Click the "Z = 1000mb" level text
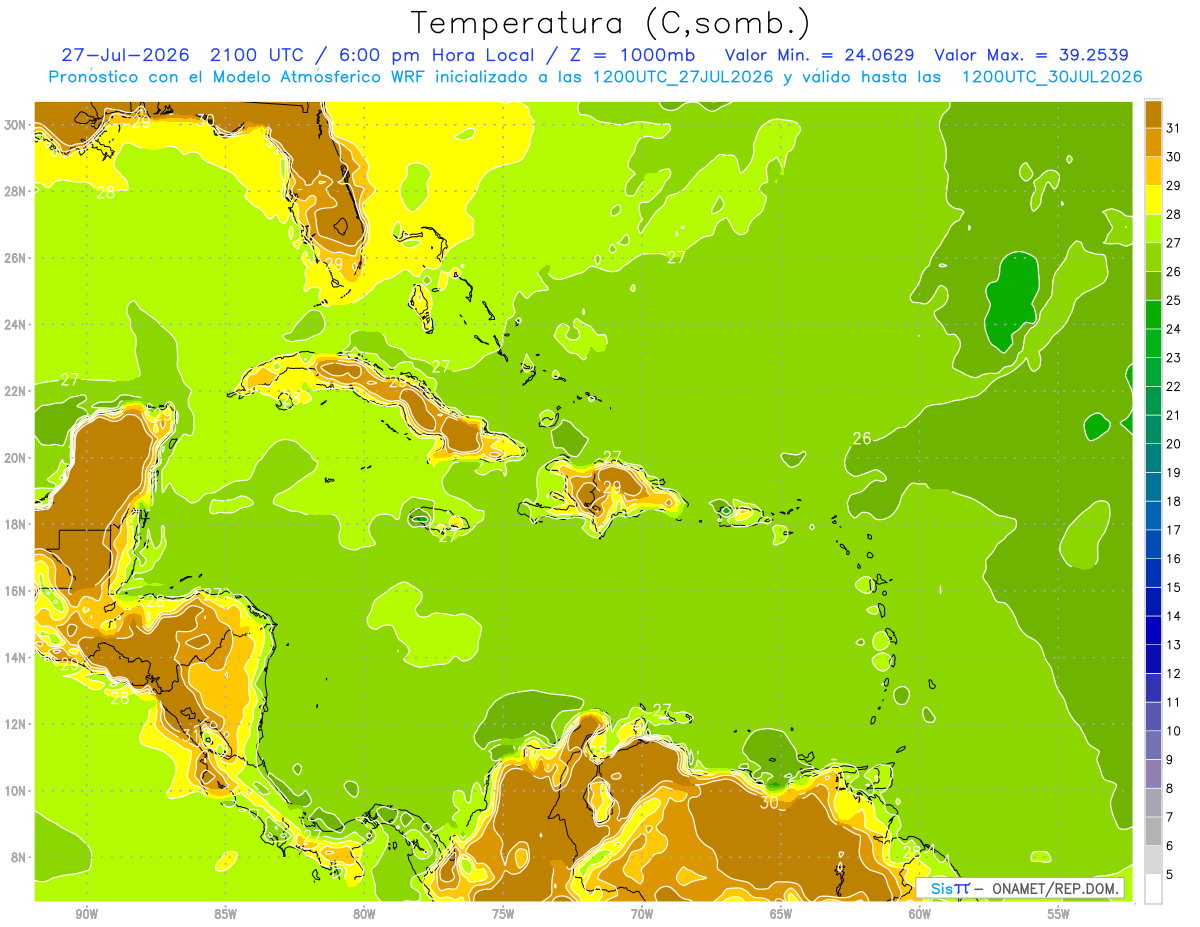 632,55
